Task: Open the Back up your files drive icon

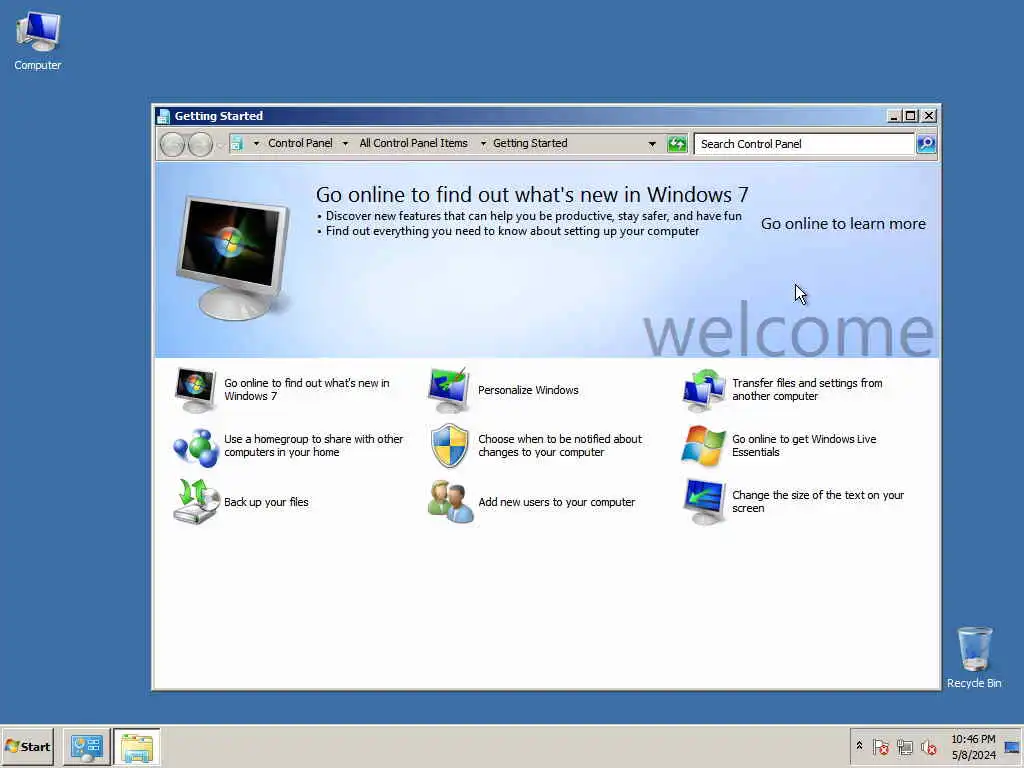Action: tap(196, 502)
